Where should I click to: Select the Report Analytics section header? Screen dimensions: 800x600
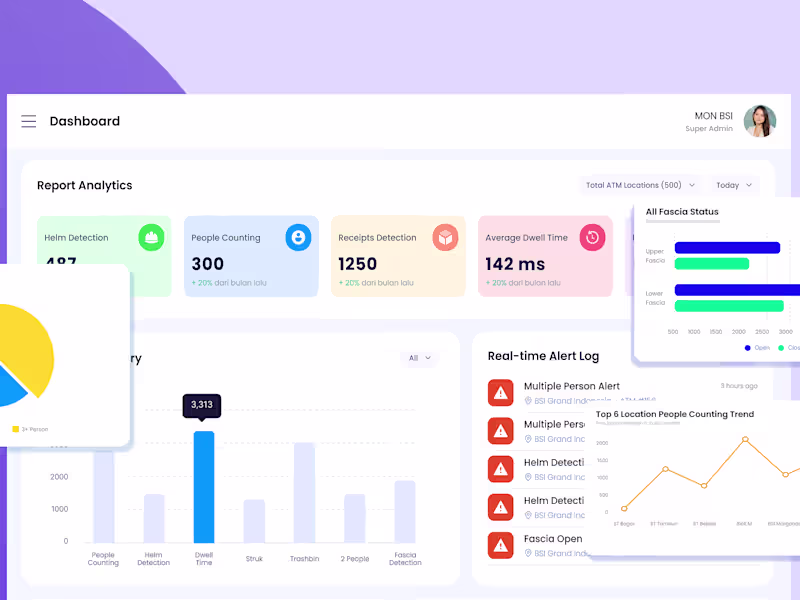[85, 186]
